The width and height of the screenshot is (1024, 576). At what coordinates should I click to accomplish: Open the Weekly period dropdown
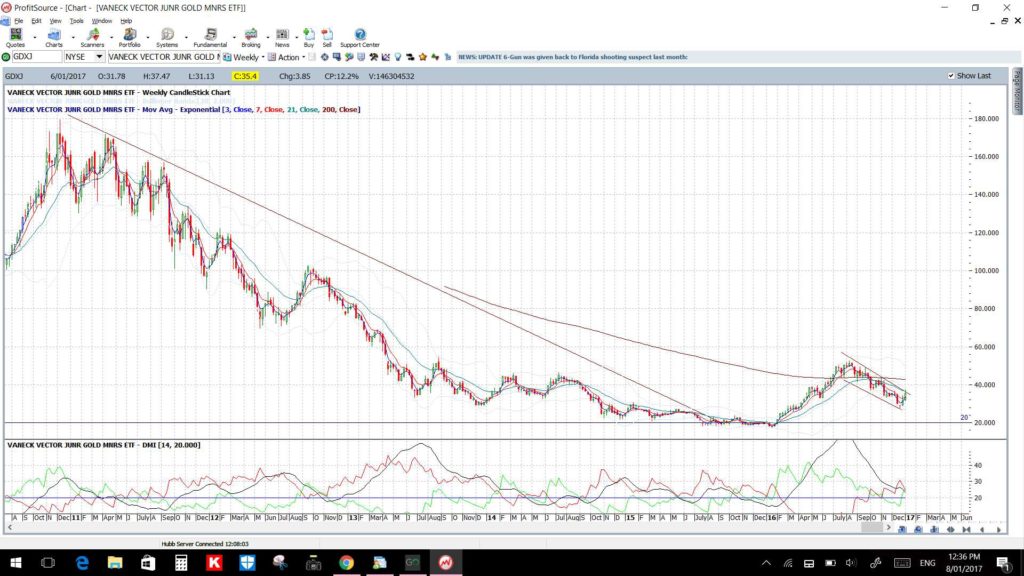coord(263,57)
